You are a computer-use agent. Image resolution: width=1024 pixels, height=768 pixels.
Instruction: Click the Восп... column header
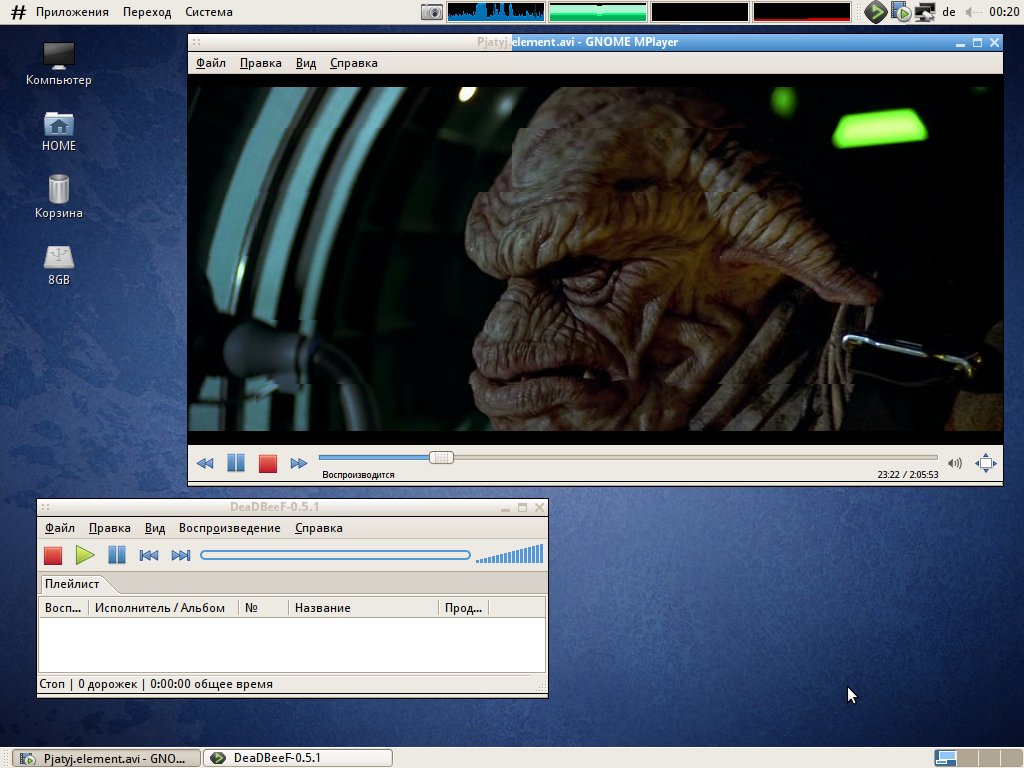click(x=63, y=608)
